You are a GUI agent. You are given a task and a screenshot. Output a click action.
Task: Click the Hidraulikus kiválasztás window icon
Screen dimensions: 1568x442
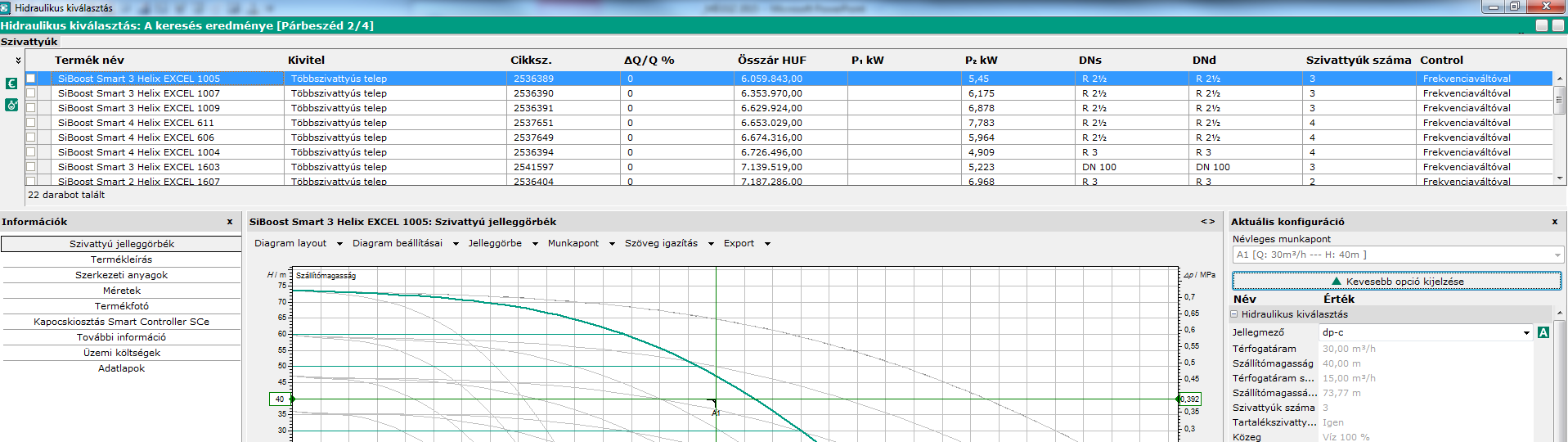pos(6,7)
